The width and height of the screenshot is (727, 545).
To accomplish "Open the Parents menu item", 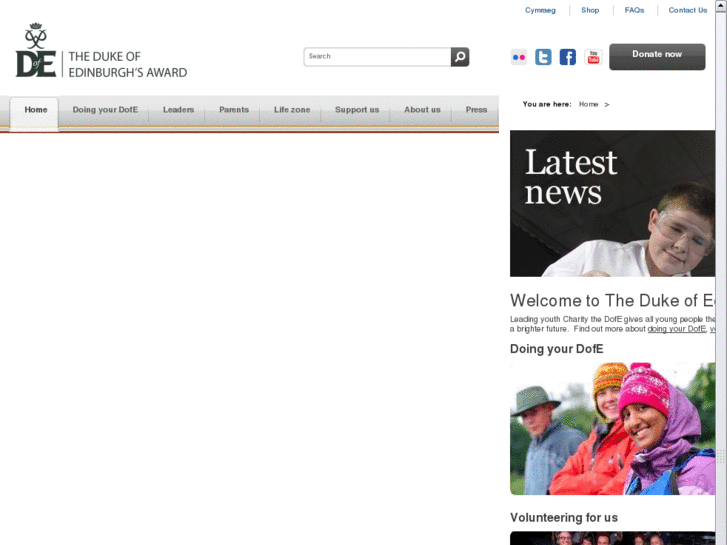I will coord(234,110).
